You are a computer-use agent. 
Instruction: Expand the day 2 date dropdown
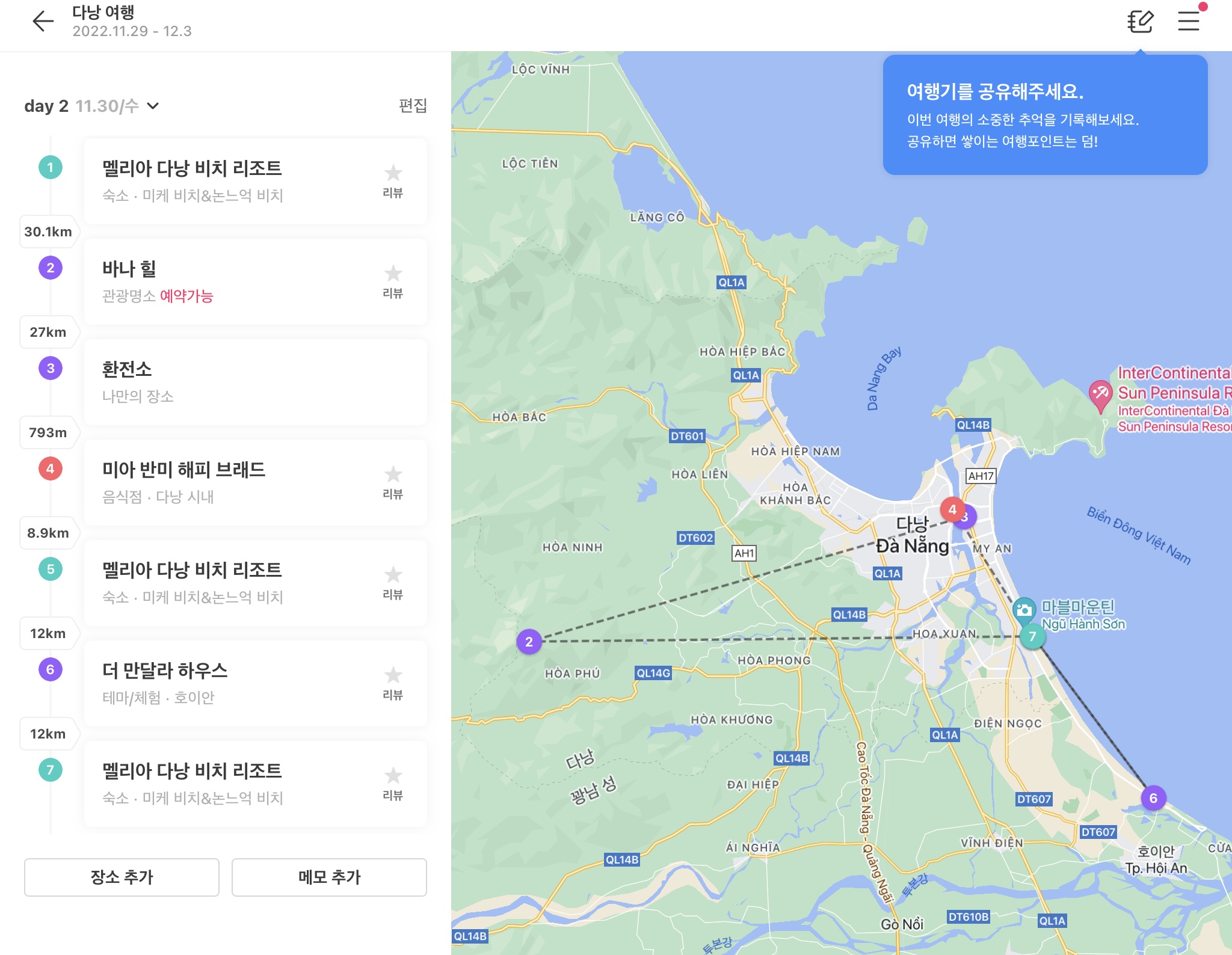[153, 106]
